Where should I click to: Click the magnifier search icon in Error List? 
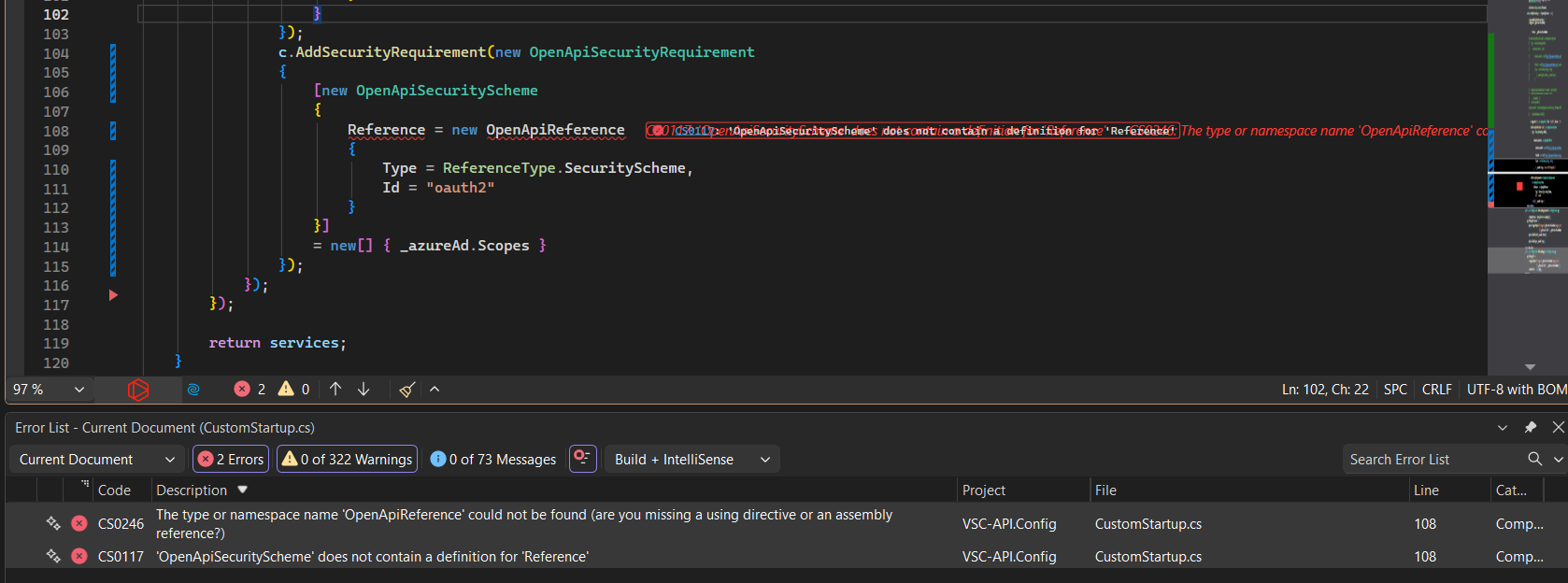pyautogui.click(x=1534, y=459)
